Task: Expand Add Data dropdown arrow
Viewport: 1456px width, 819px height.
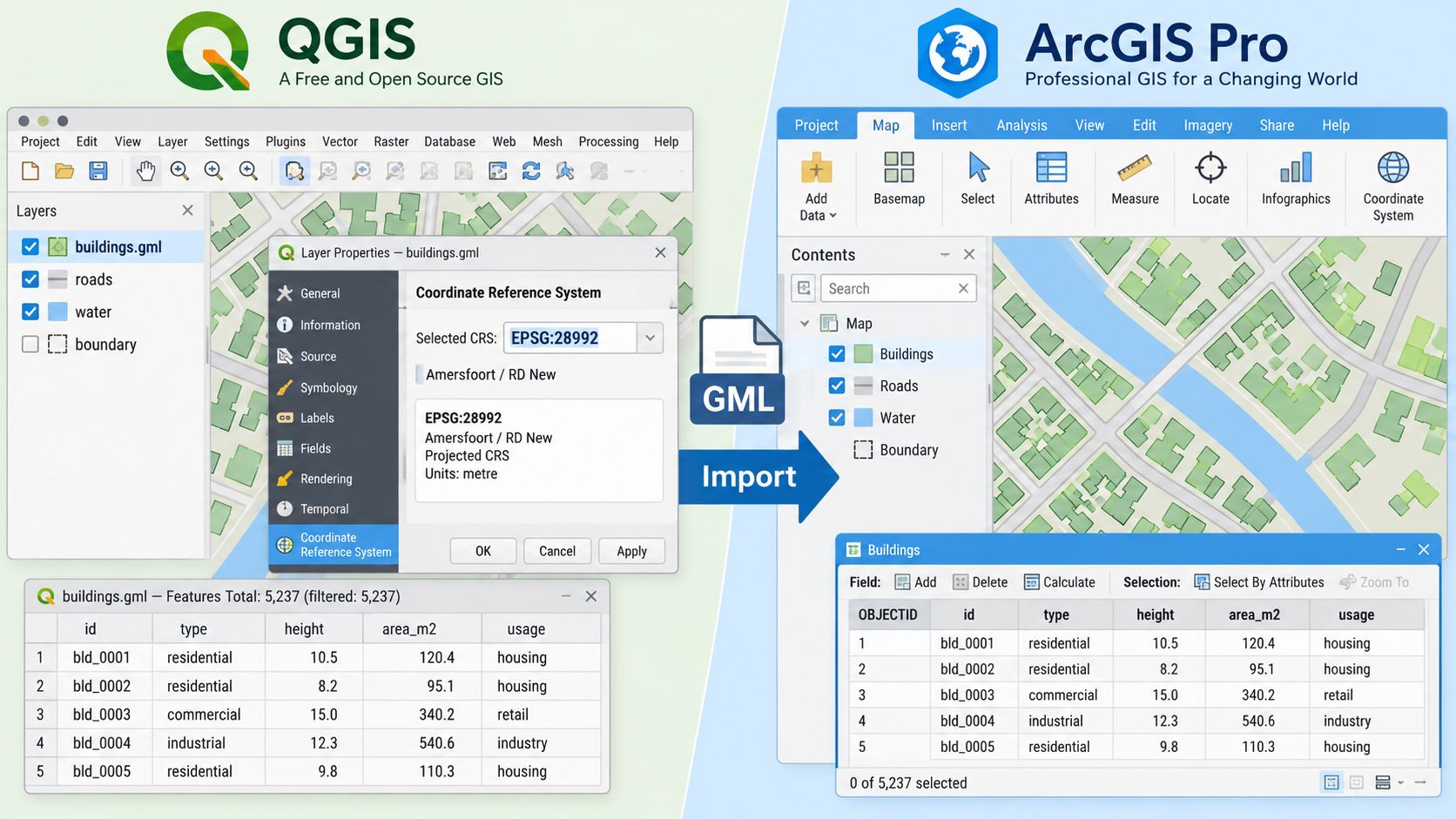Action: 833,216
